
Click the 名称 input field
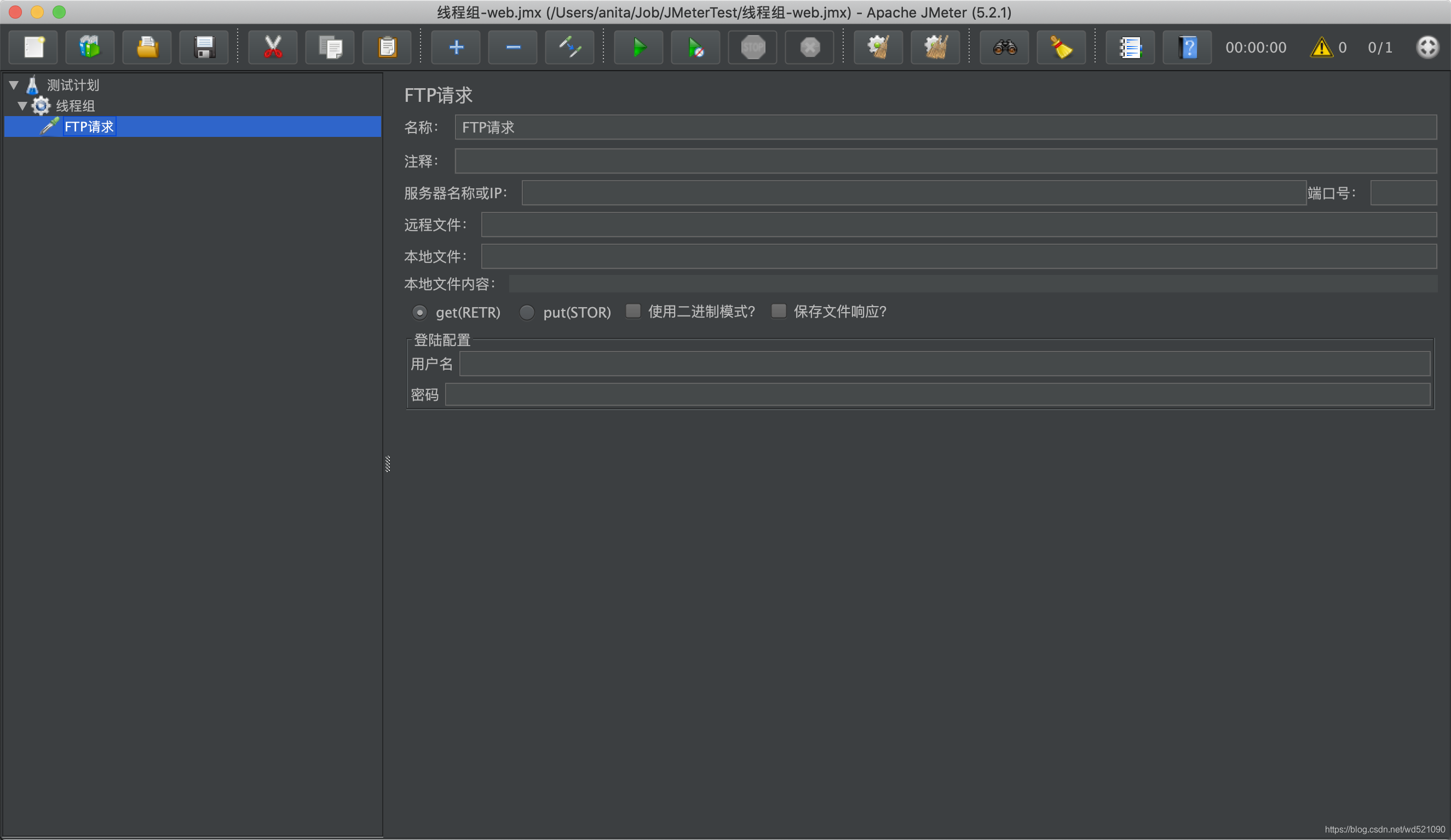coord(946,127)
